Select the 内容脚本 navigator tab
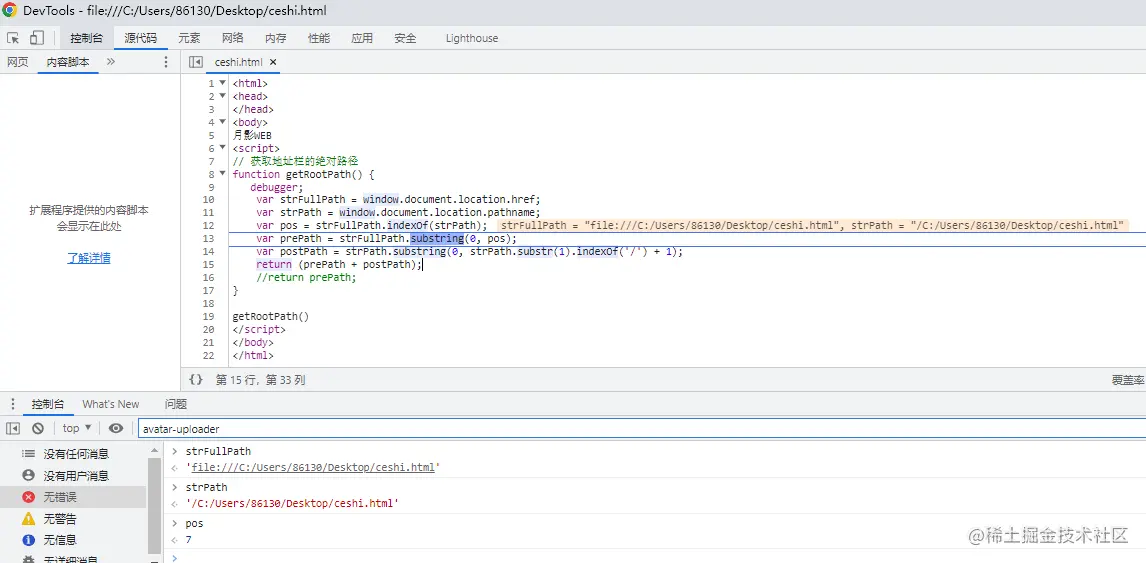Image resolution: width=1146 pixels, height=563 pixels. coord(68,62)
